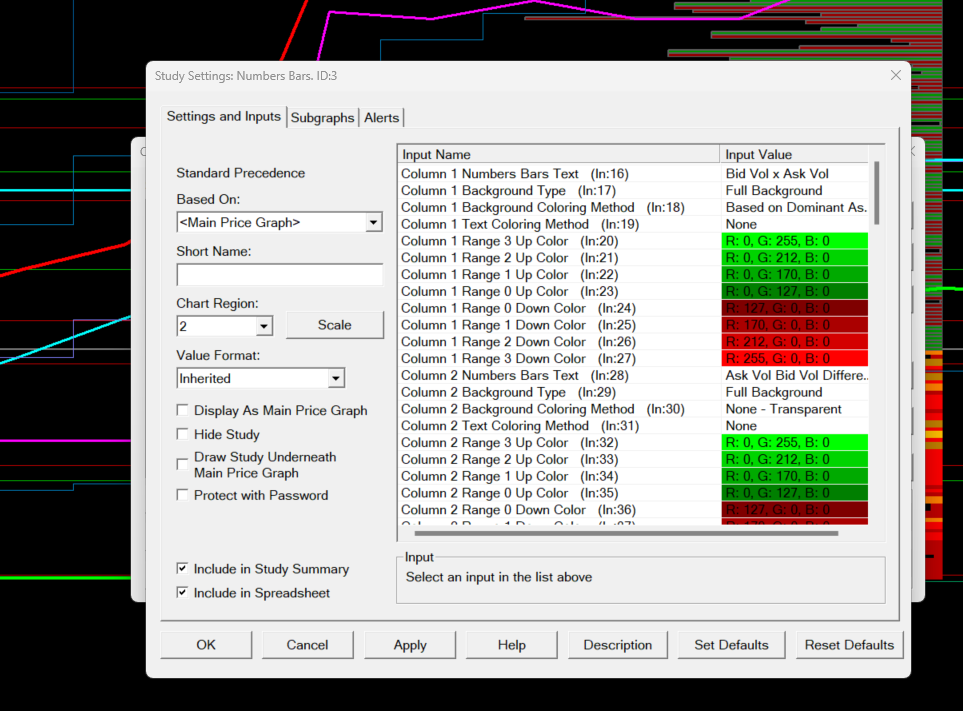The image size is (963, 711).
Task: Enable Display As Main Price Graph
Action: [182, 410]
